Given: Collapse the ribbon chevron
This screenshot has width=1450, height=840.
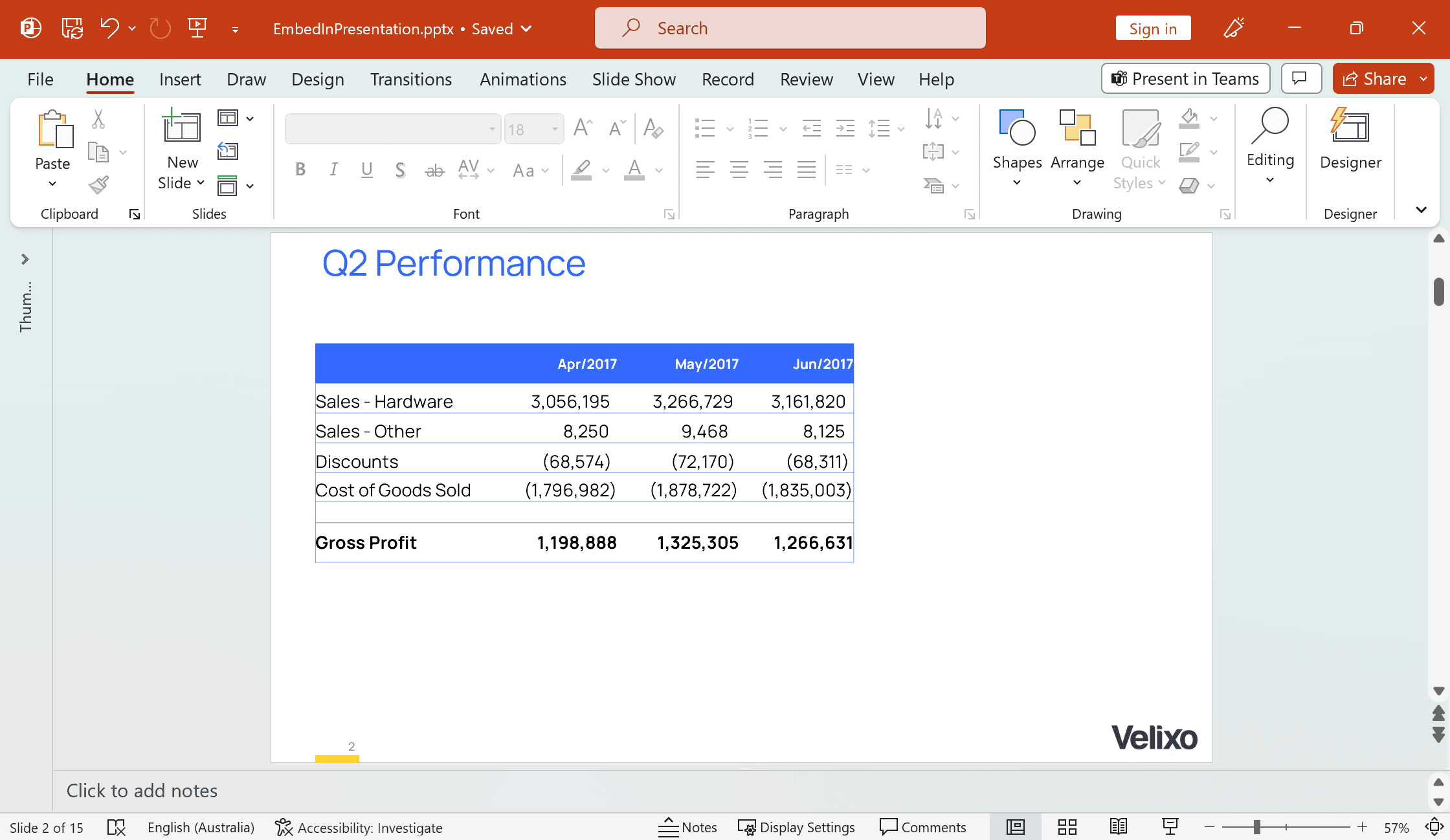Looking at the screenshot, I should click(x=1422, y=210).
